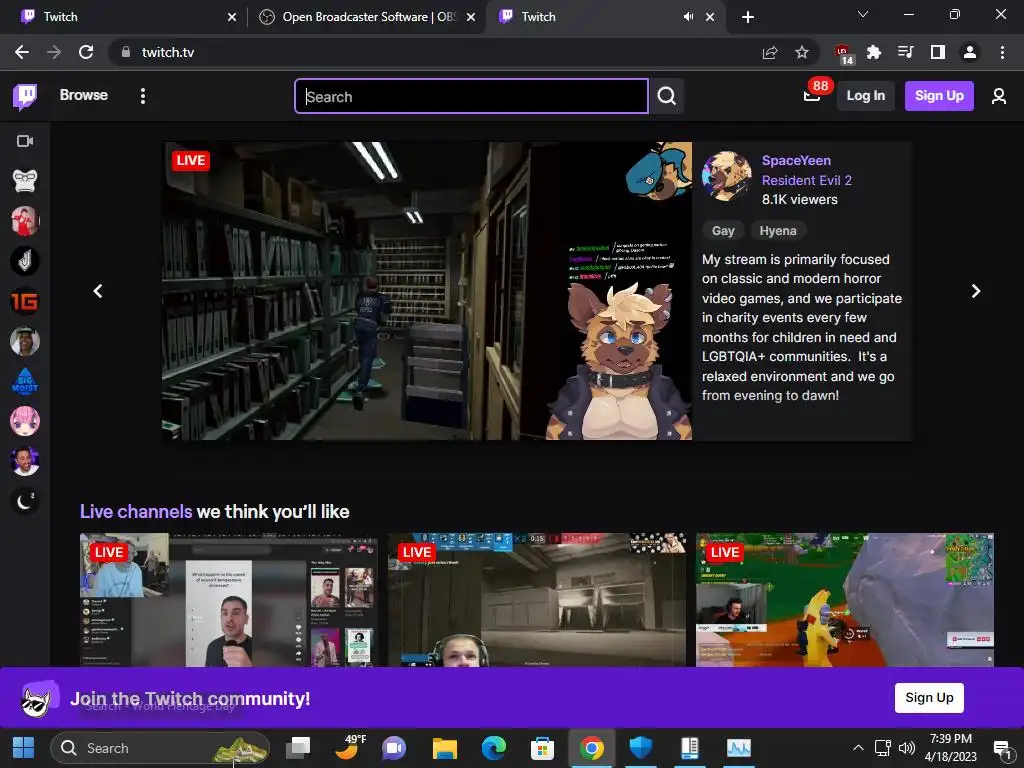The height and width of the screenshot is (768, 1024).
Task: Open the Resident Evil 2 category link
Action: click(x=807, y=180)
